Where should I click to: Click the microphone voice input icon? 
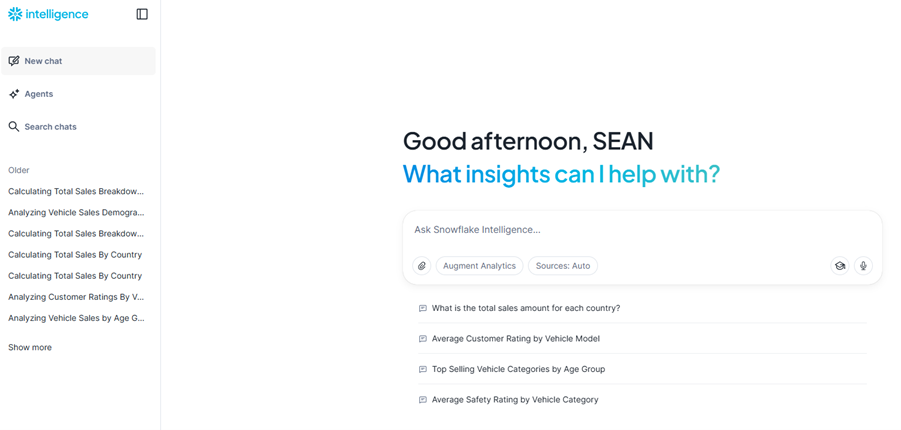(x=863, y=266)
